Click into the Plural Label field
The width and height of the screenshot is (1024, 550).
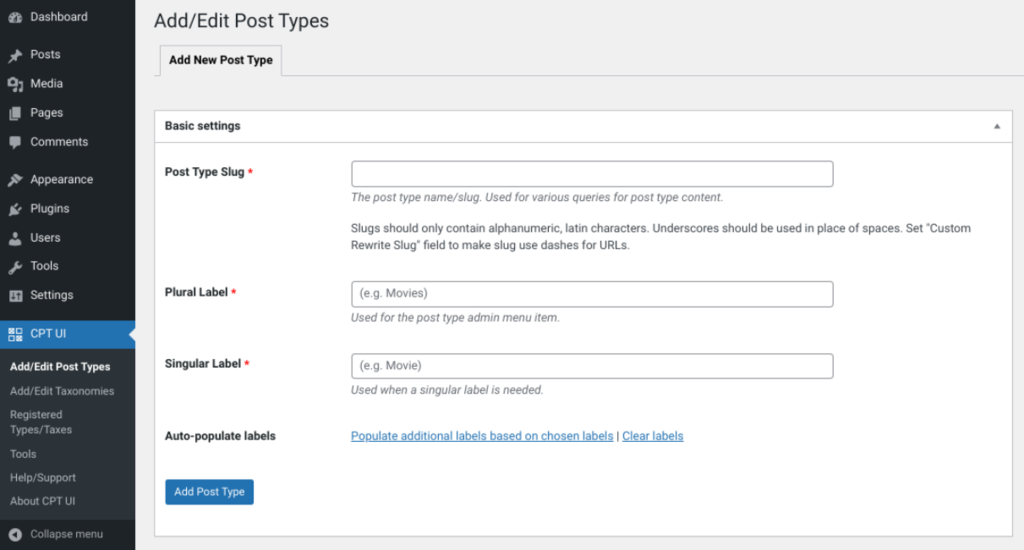(592, 294)
